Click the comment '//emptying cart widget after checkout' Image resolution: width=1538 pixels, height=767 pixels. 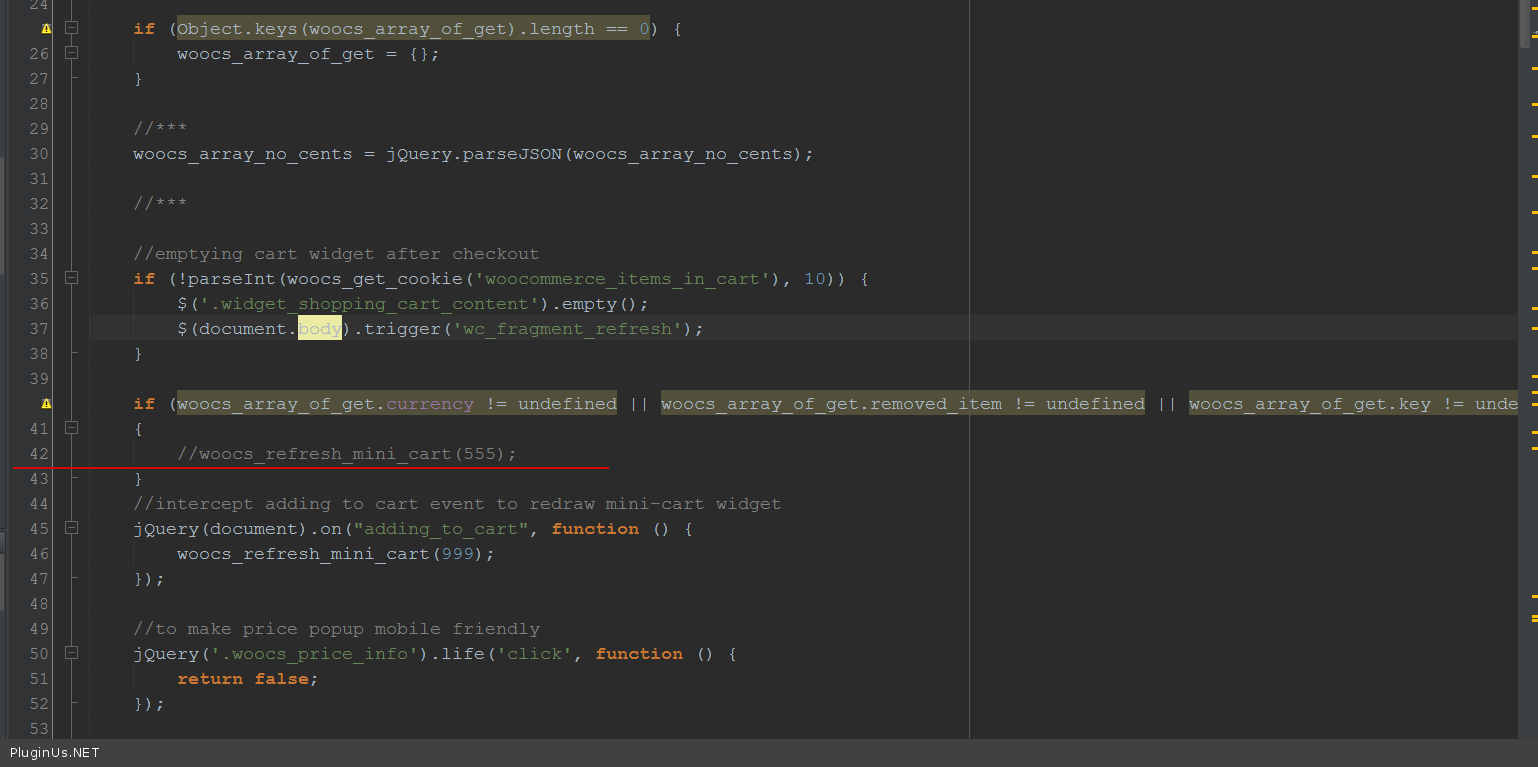tap(336, 254)
